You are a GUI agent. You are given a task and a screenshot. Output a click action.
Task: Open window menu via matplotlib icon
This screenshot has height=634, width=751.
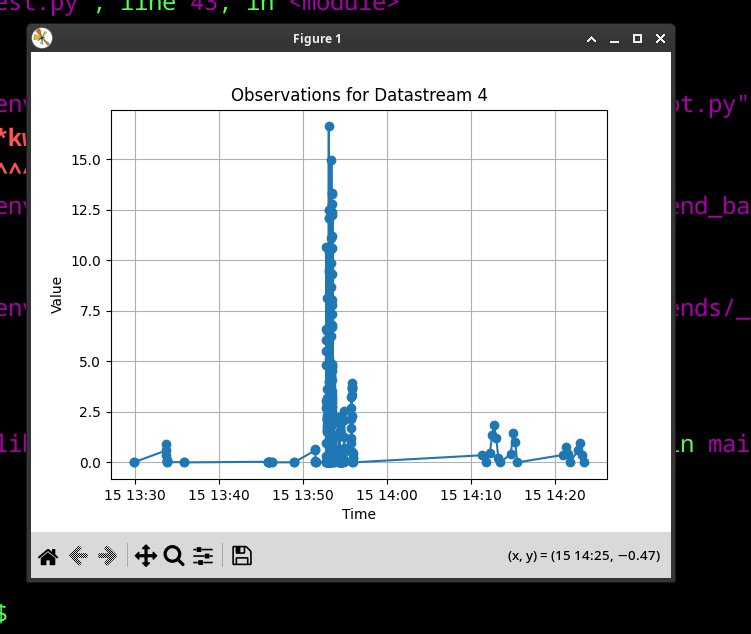click(42, 39)
